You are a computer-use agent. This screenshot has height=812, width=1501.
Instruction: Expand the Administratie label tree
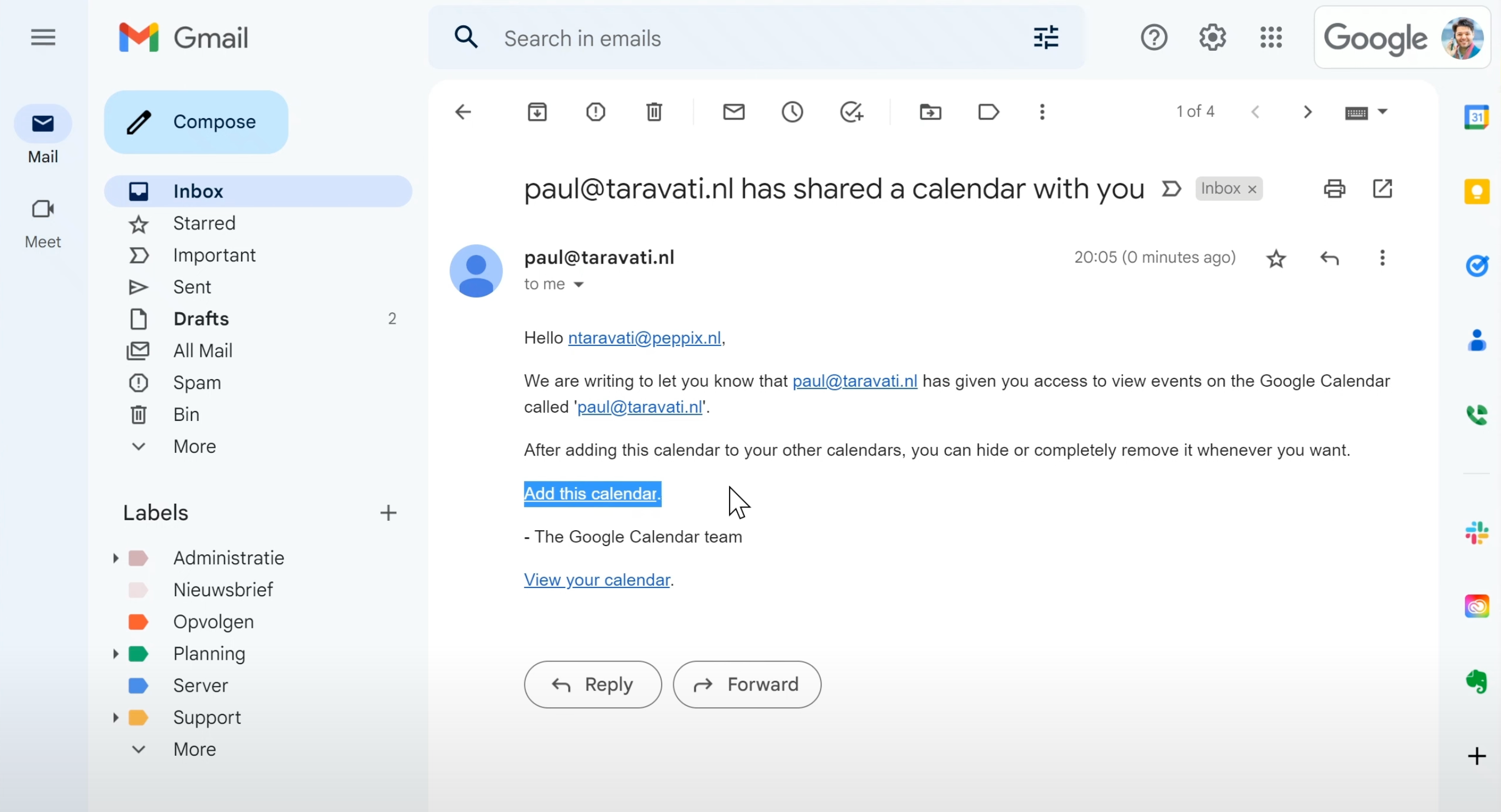click(x=115, y=558)
